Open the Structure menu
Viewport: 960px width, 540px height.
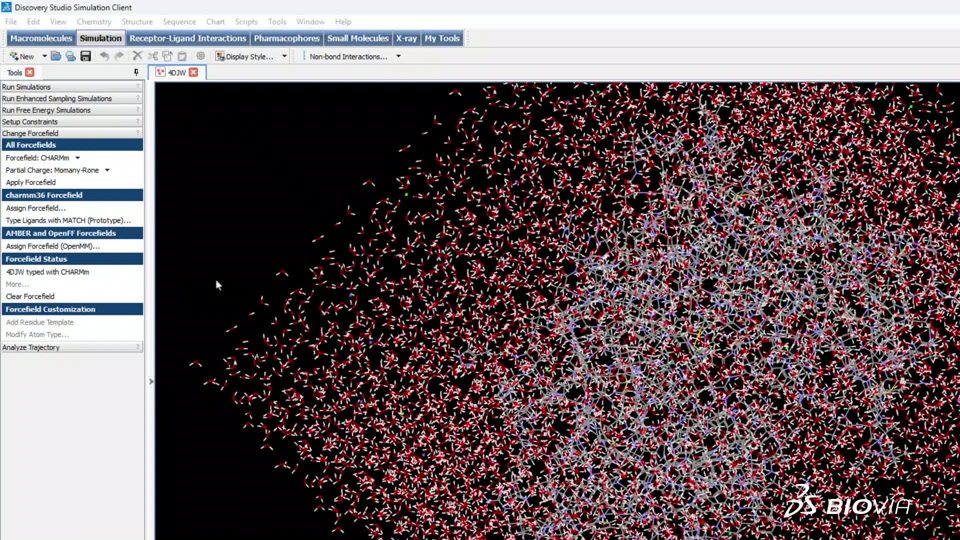click(137, 21)
